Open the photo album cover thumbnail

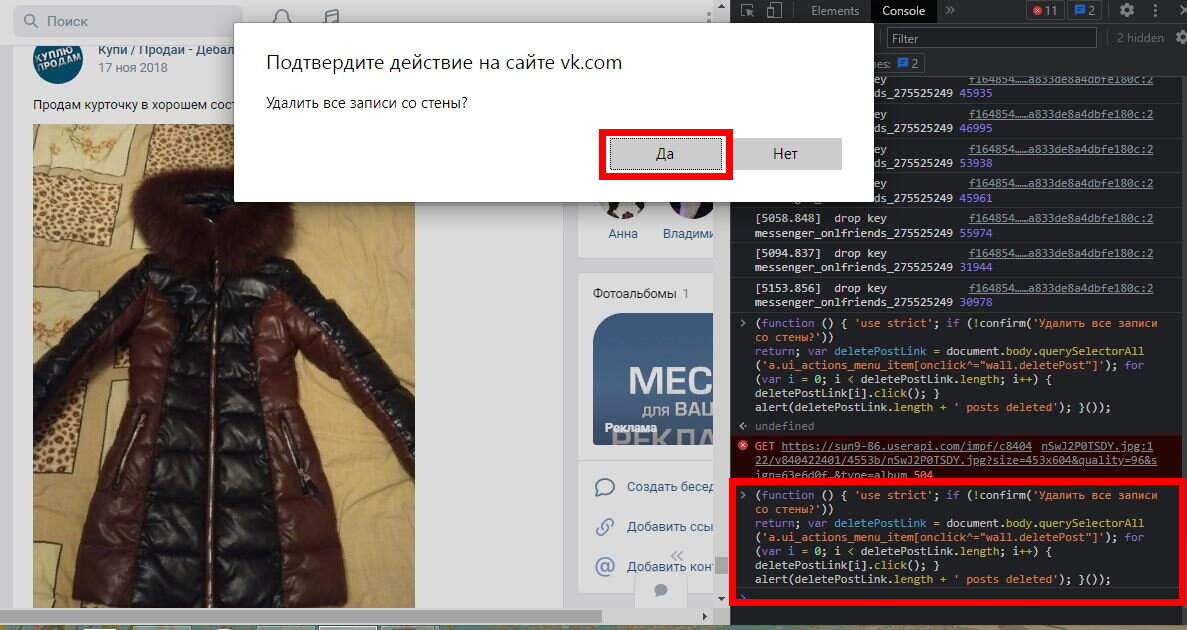tap(653, 379)
